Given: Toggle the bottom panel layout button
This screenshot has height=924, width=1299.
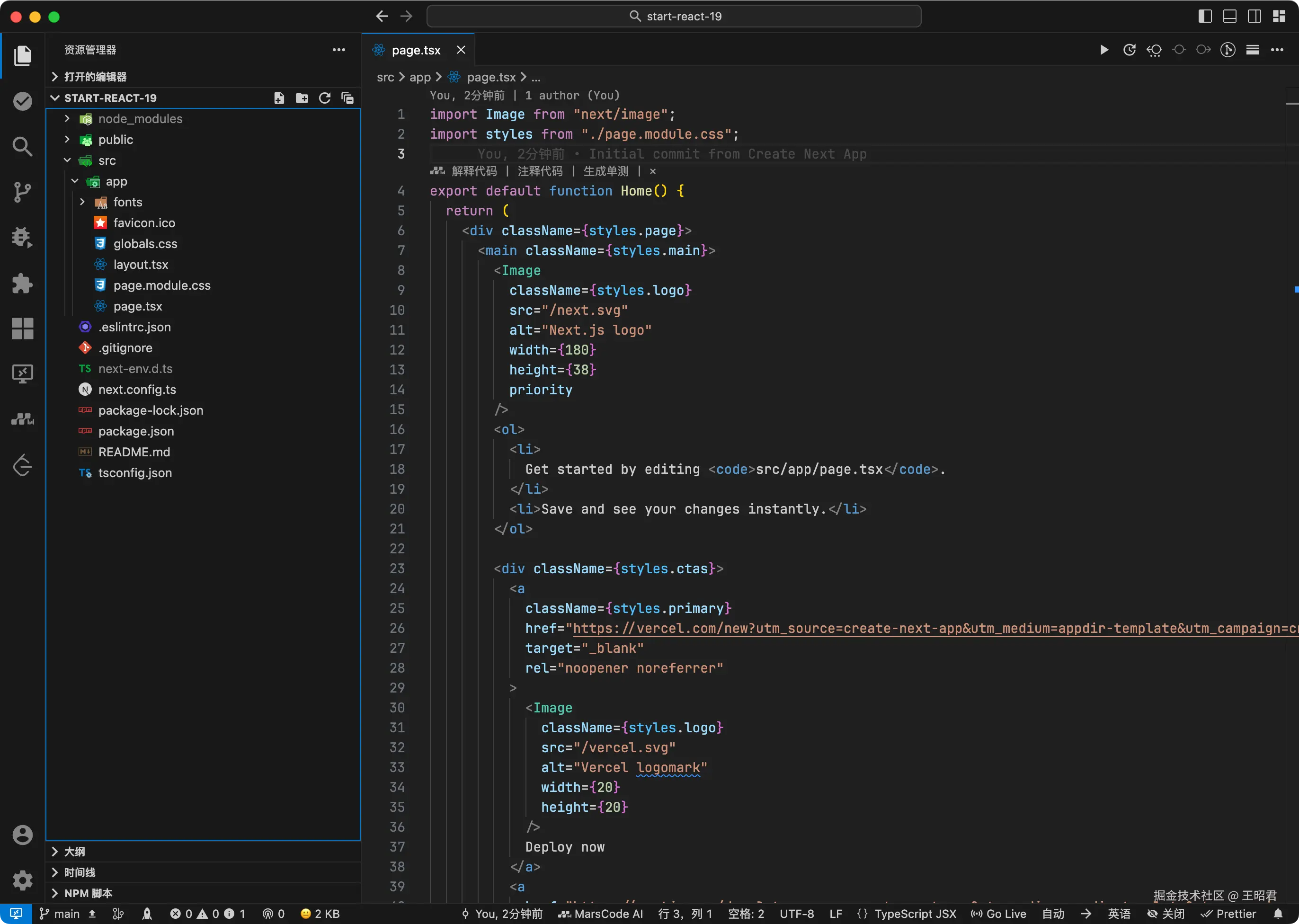Looking at the screenshot, I should coord(1229,17).
